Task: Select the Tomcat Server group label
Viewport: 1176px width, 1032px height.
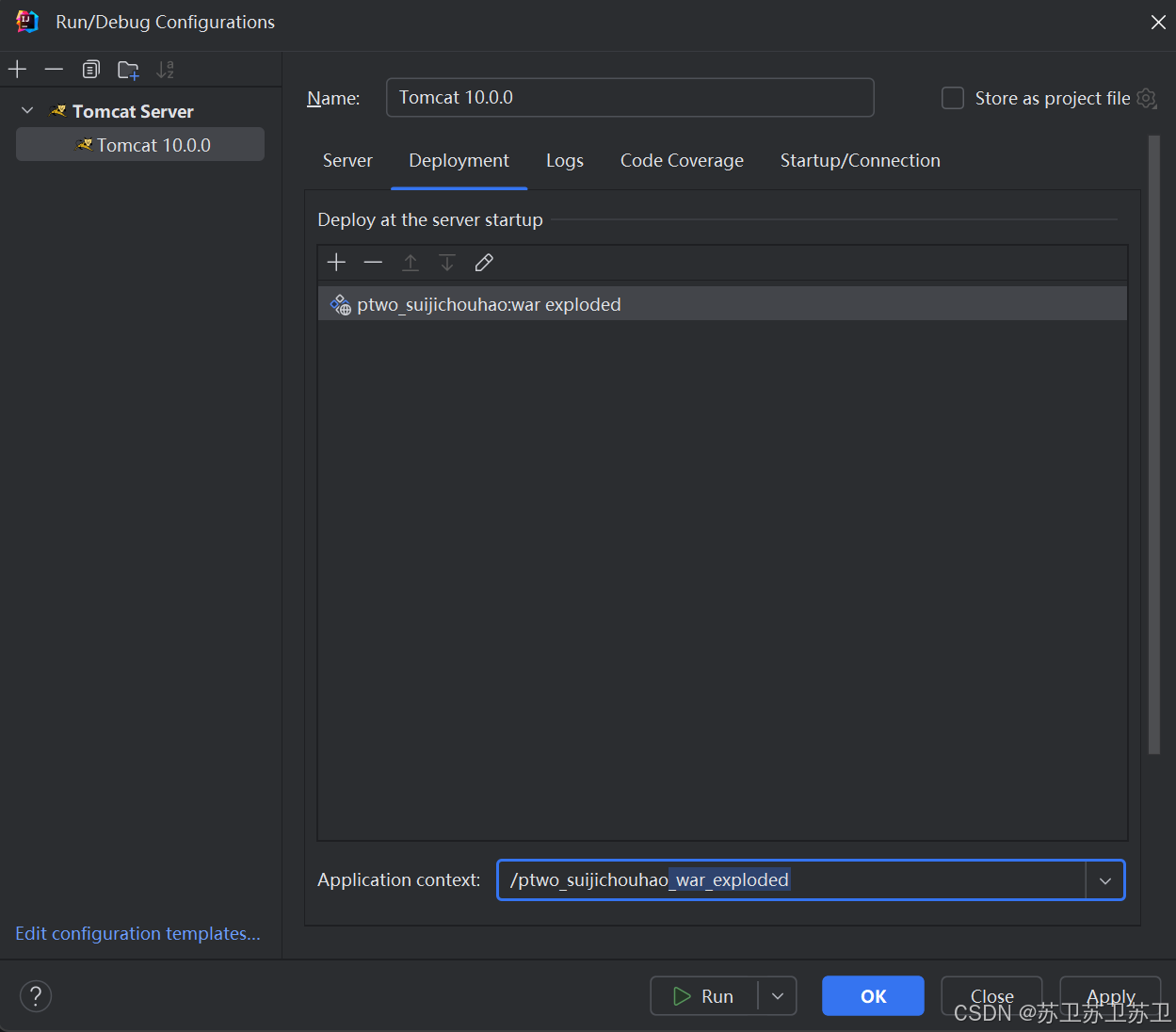Action: 133,111
